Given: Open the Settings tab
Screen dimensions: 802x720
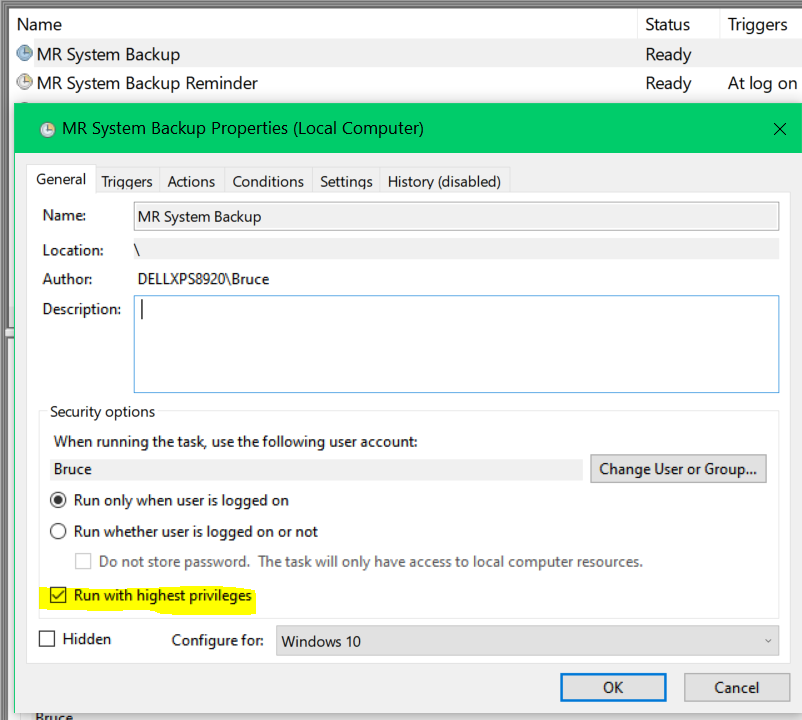Looking at the screenshot, I should [x=346, y=181].
